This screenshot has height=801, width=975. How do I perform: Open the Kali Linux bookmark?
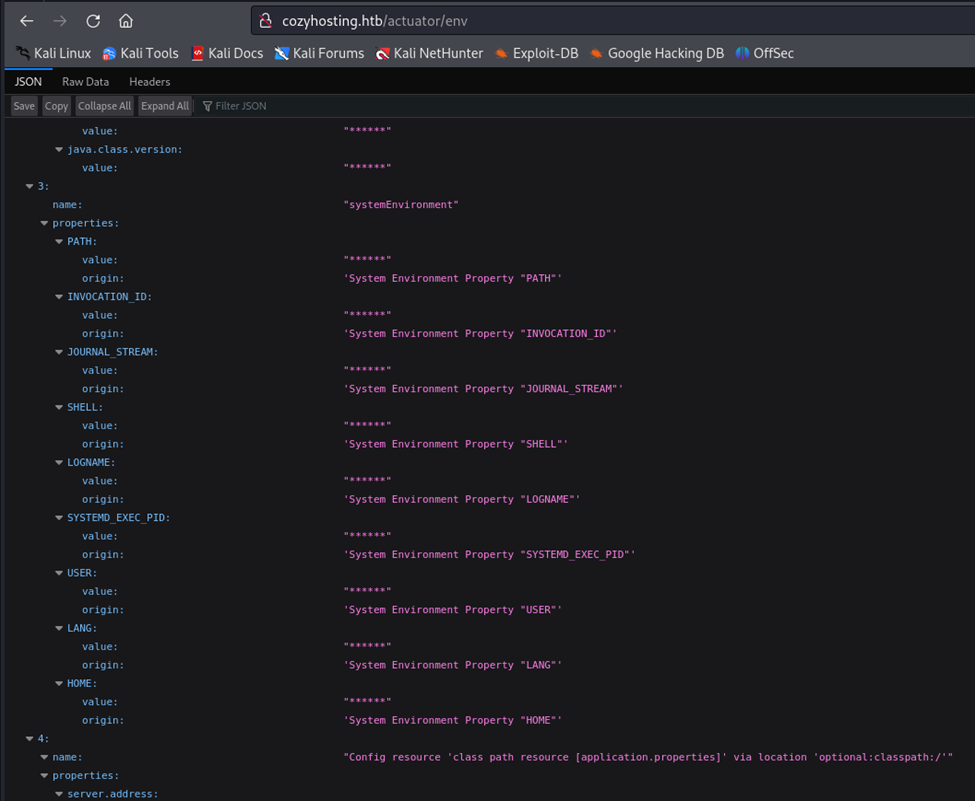[53, 53]
